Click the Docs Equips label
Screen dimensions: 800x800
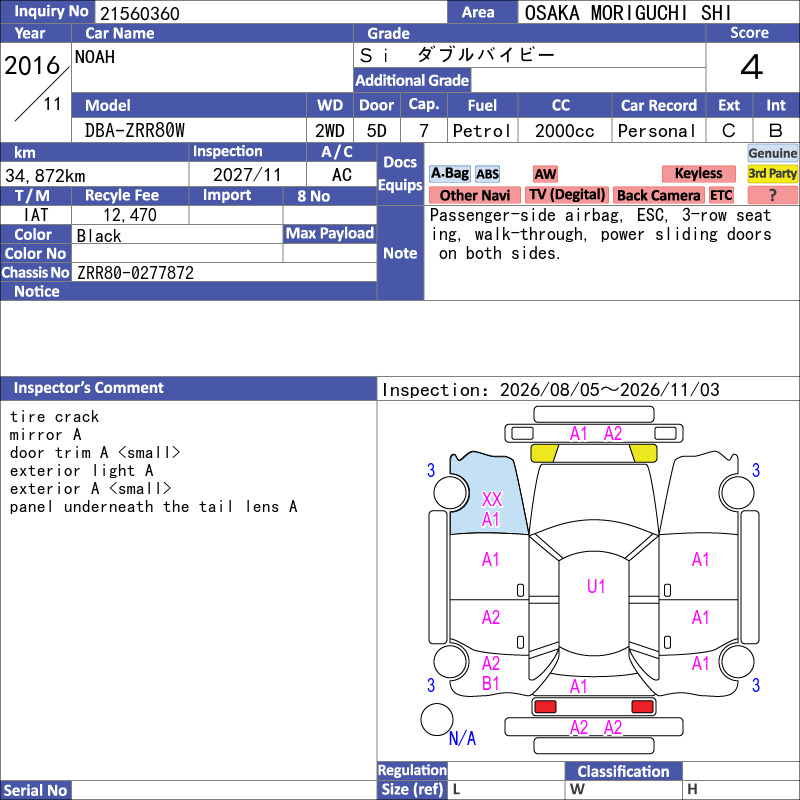(400, 173)
